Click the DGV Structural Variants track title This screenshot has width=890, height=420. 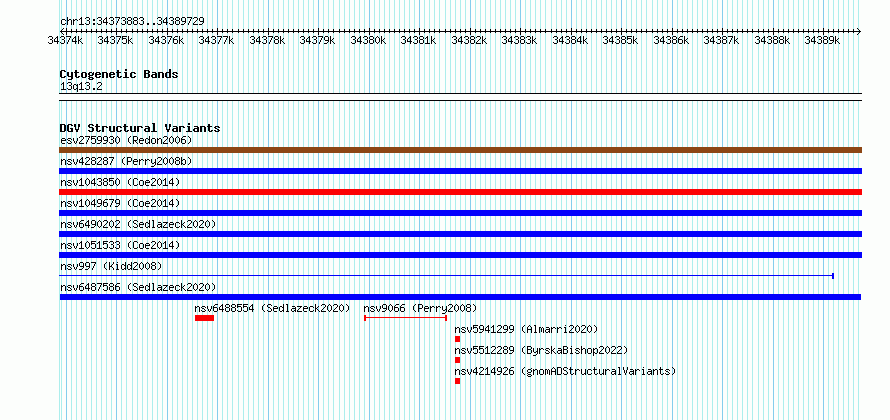pyautogui.click(x=140, y=128)
